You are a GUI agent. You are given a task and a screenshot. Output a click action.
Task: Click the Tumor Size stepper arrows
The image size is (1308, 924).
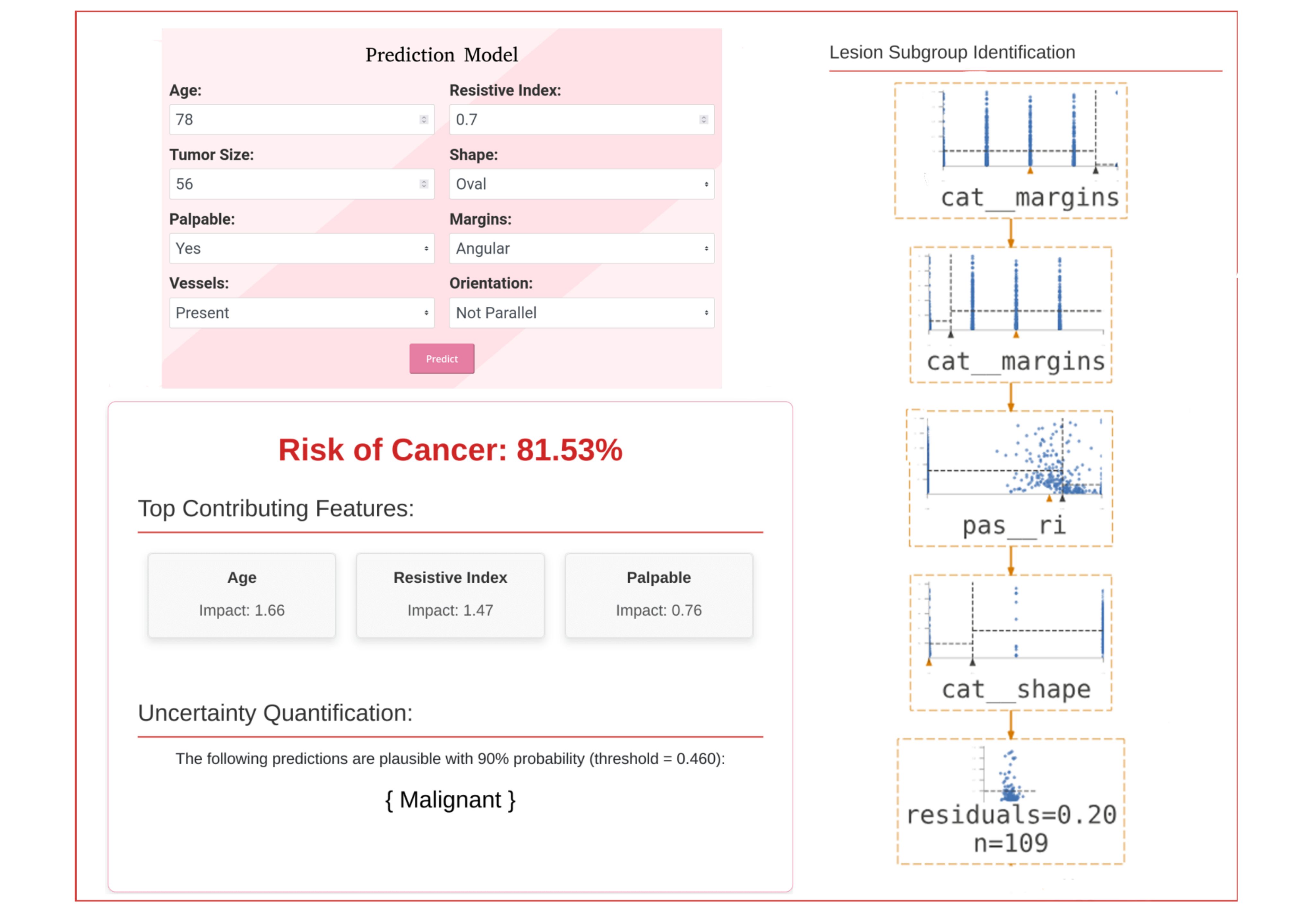tap(423, 184)
